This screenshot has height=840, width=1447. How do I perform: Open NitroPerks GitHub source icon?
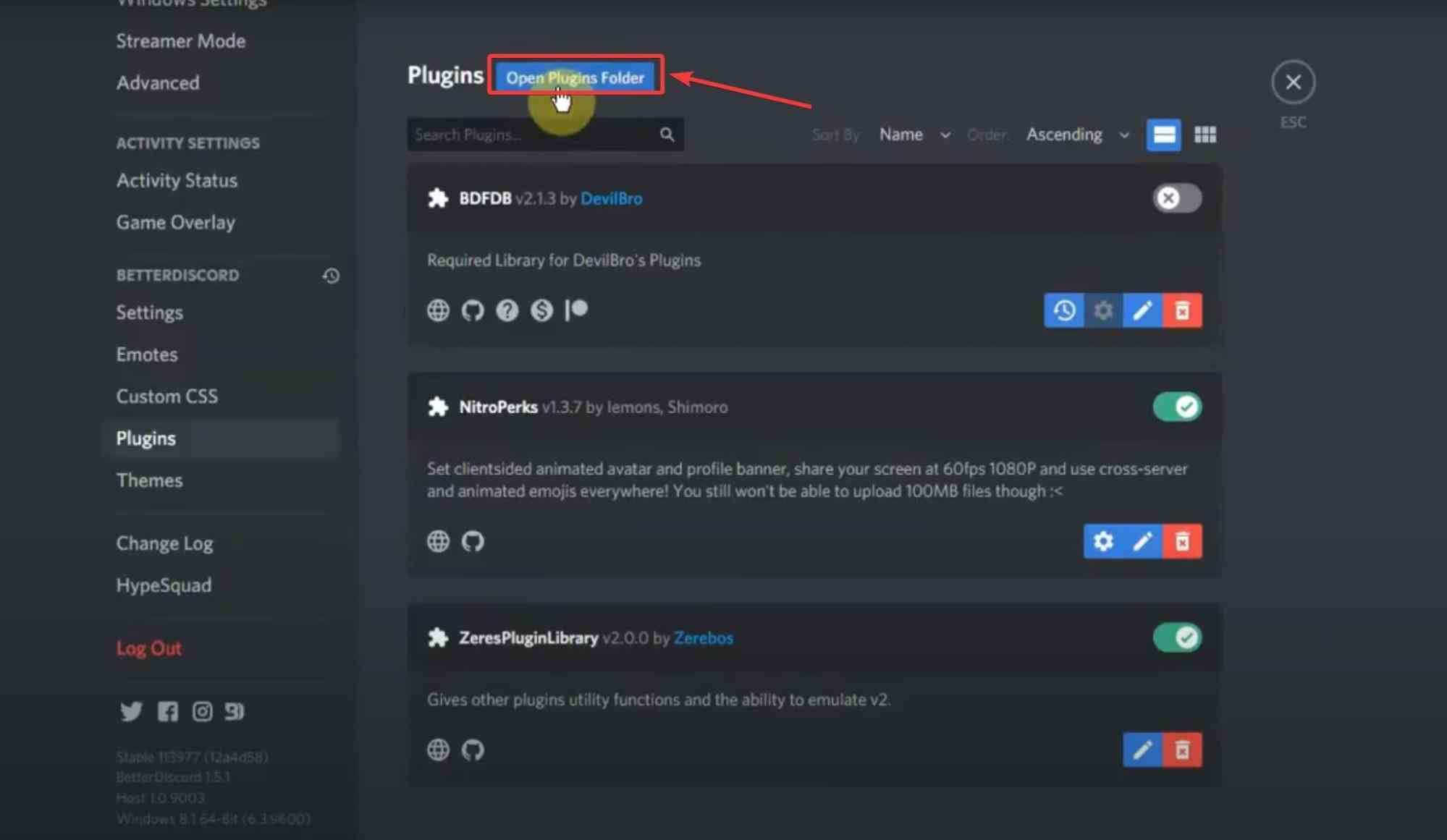473,541
